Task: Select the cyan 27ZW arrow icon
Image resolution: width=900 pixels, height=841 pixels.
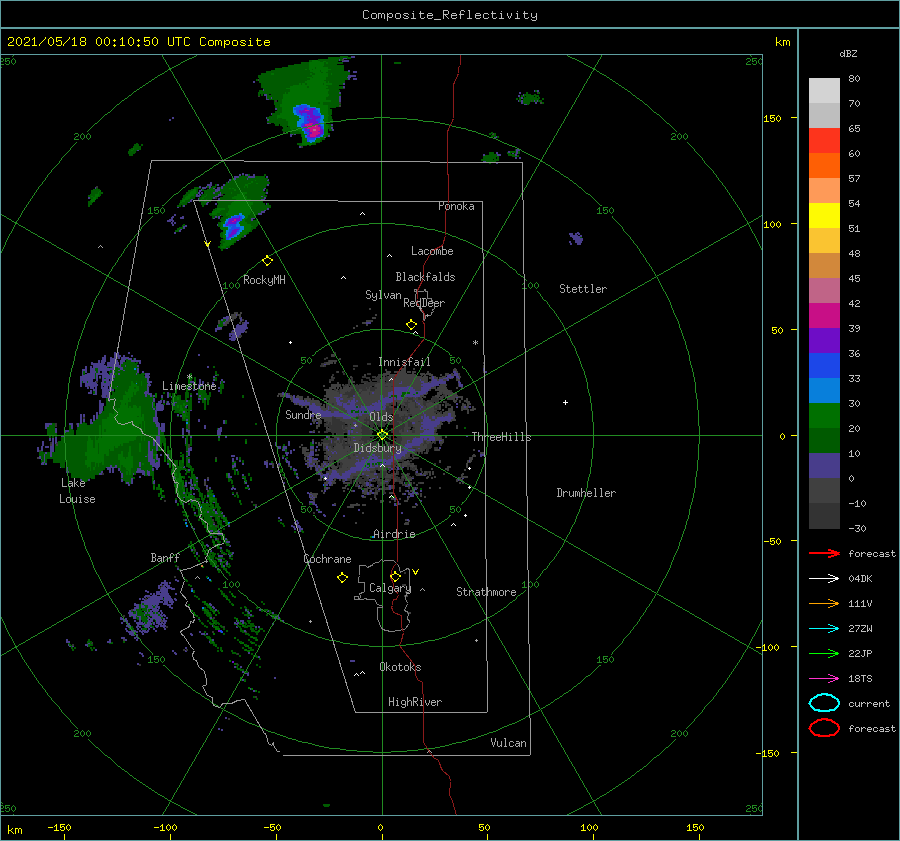Action: point(824,629)
